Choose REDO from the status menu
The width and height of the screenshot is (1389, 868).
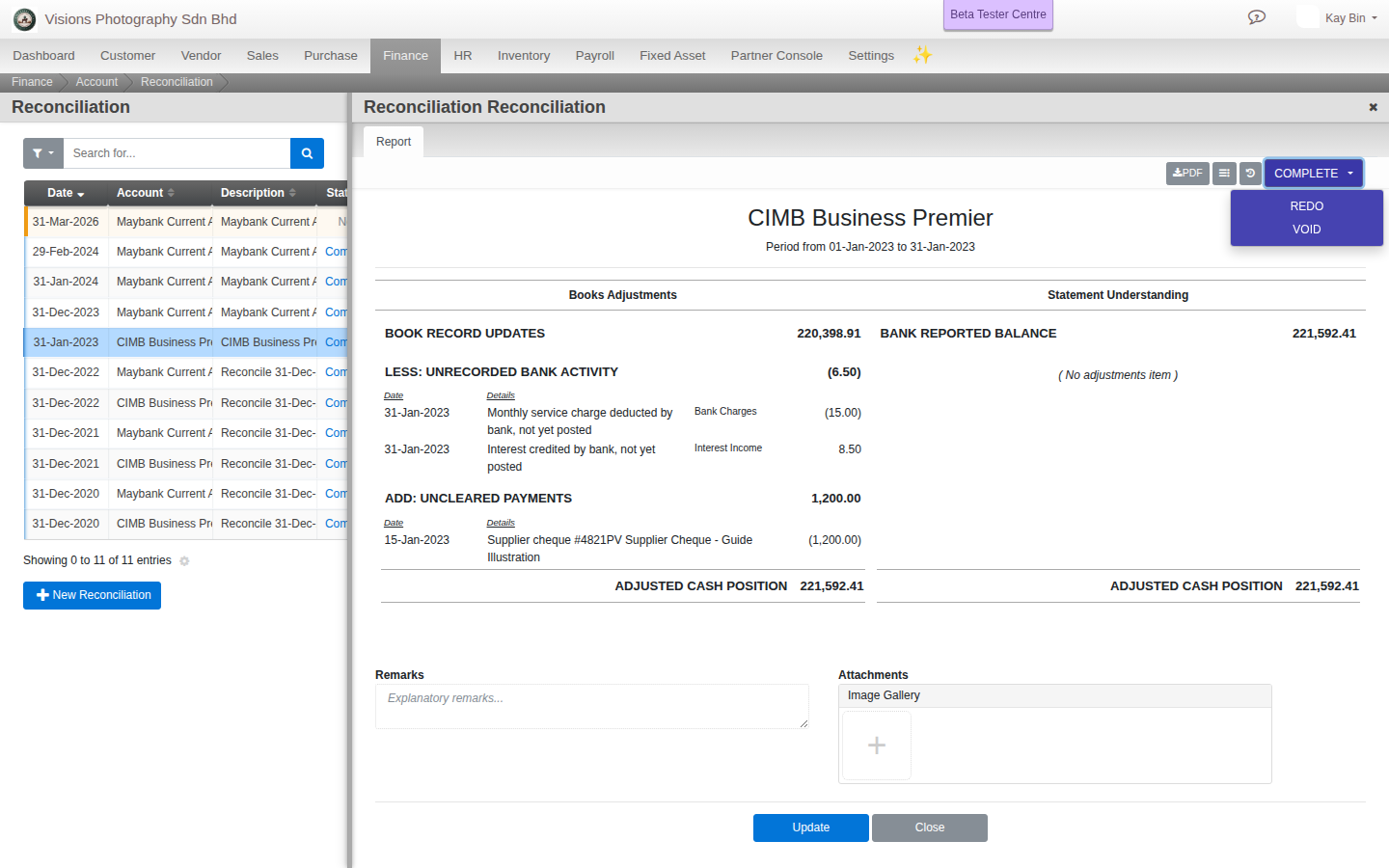click(1307, 206)
